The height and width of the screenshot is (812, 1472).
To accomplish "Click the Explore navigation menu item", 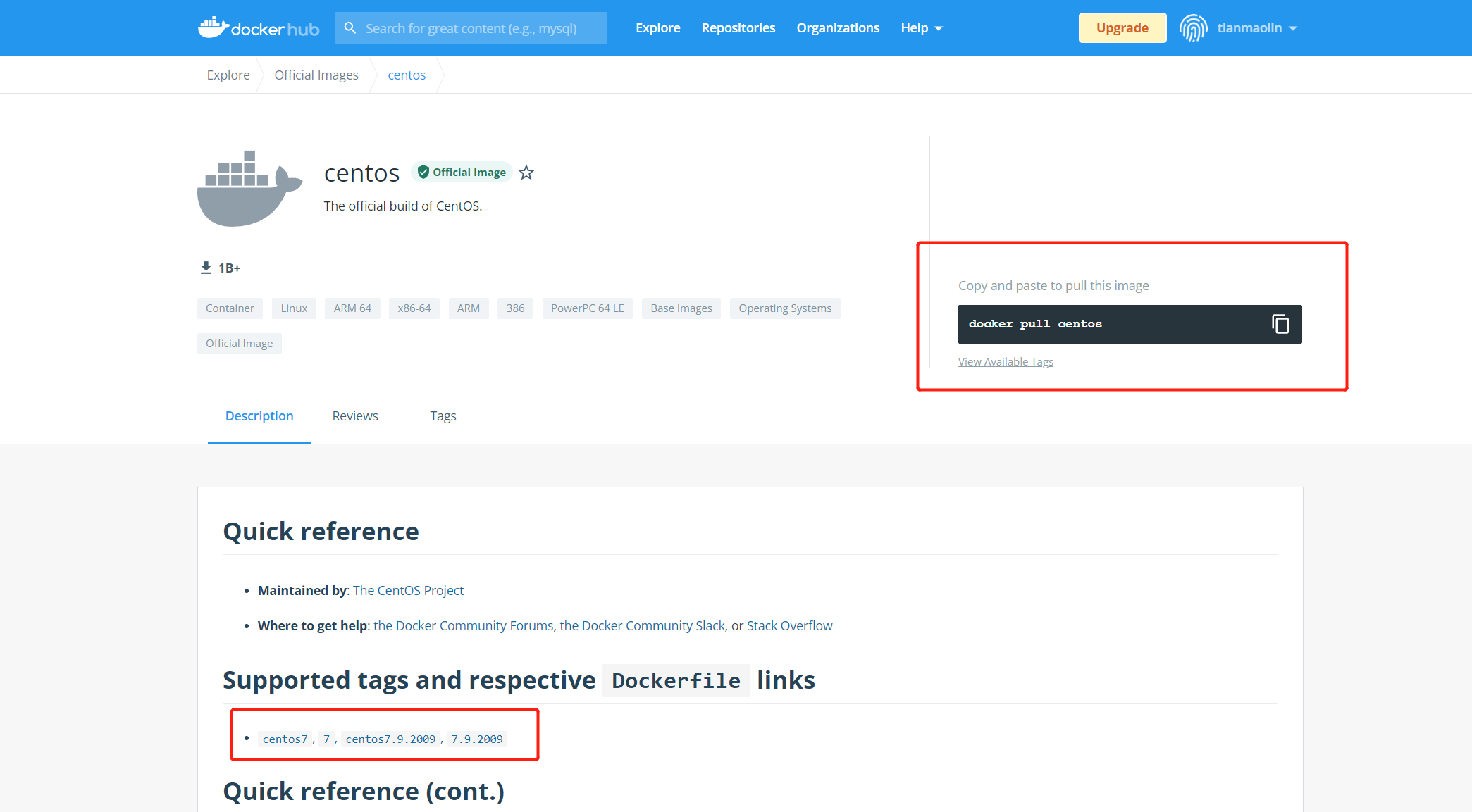I will (657, 27).
